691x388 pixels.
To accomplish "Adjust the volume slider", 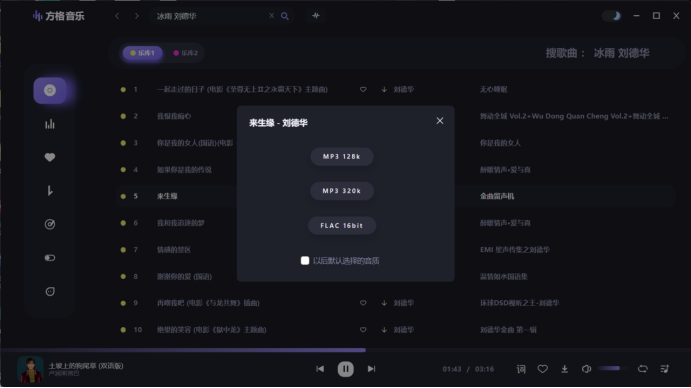I will [x=613, y=368].
